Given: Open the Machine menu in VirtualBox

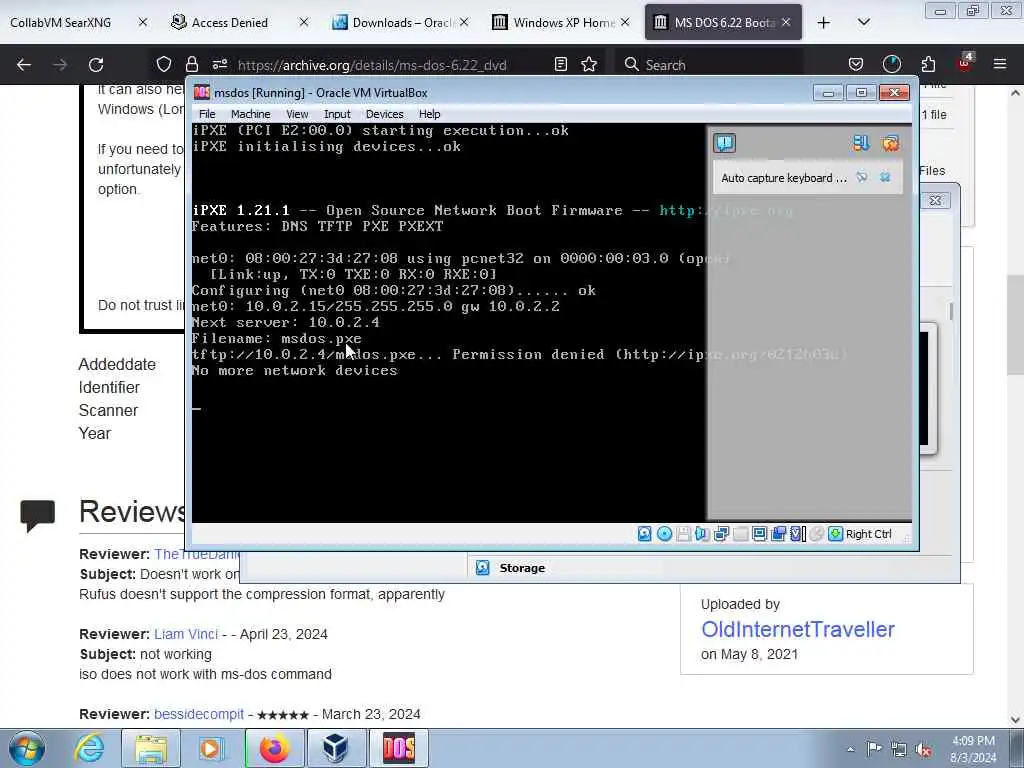Looking at the screenshot, I should (x=250, y=114).
